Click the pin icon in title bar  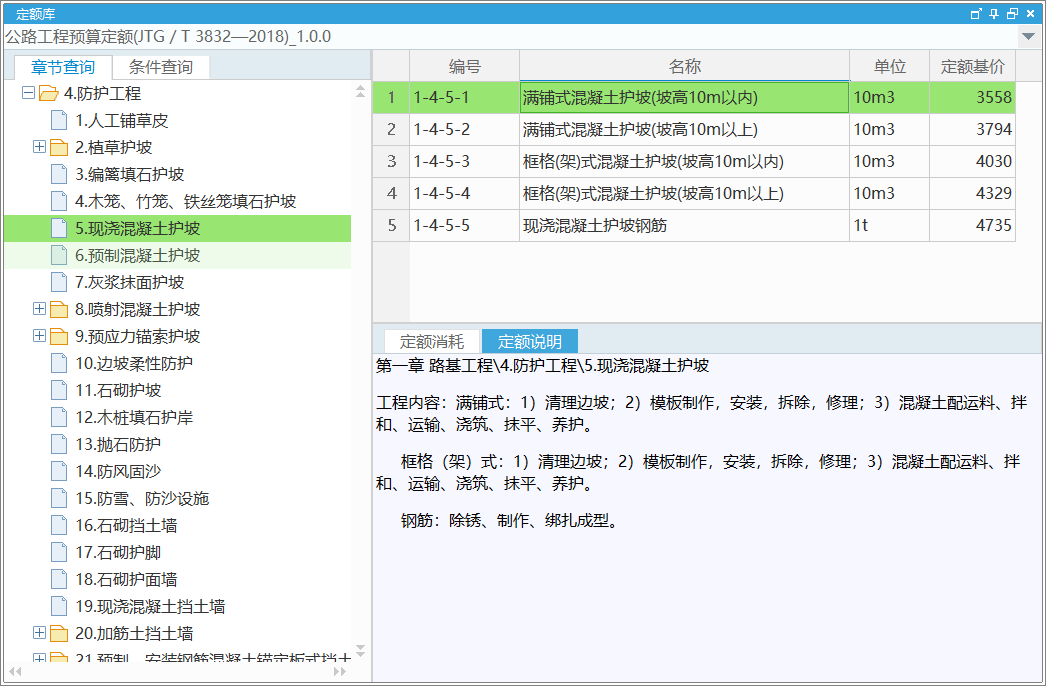(994, 13)
